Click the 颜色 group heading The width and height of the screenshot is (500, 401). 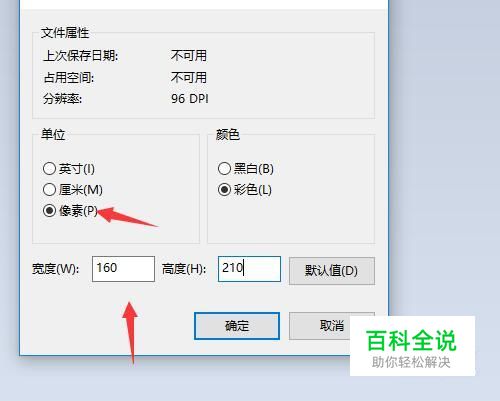[x=228, y=134]
